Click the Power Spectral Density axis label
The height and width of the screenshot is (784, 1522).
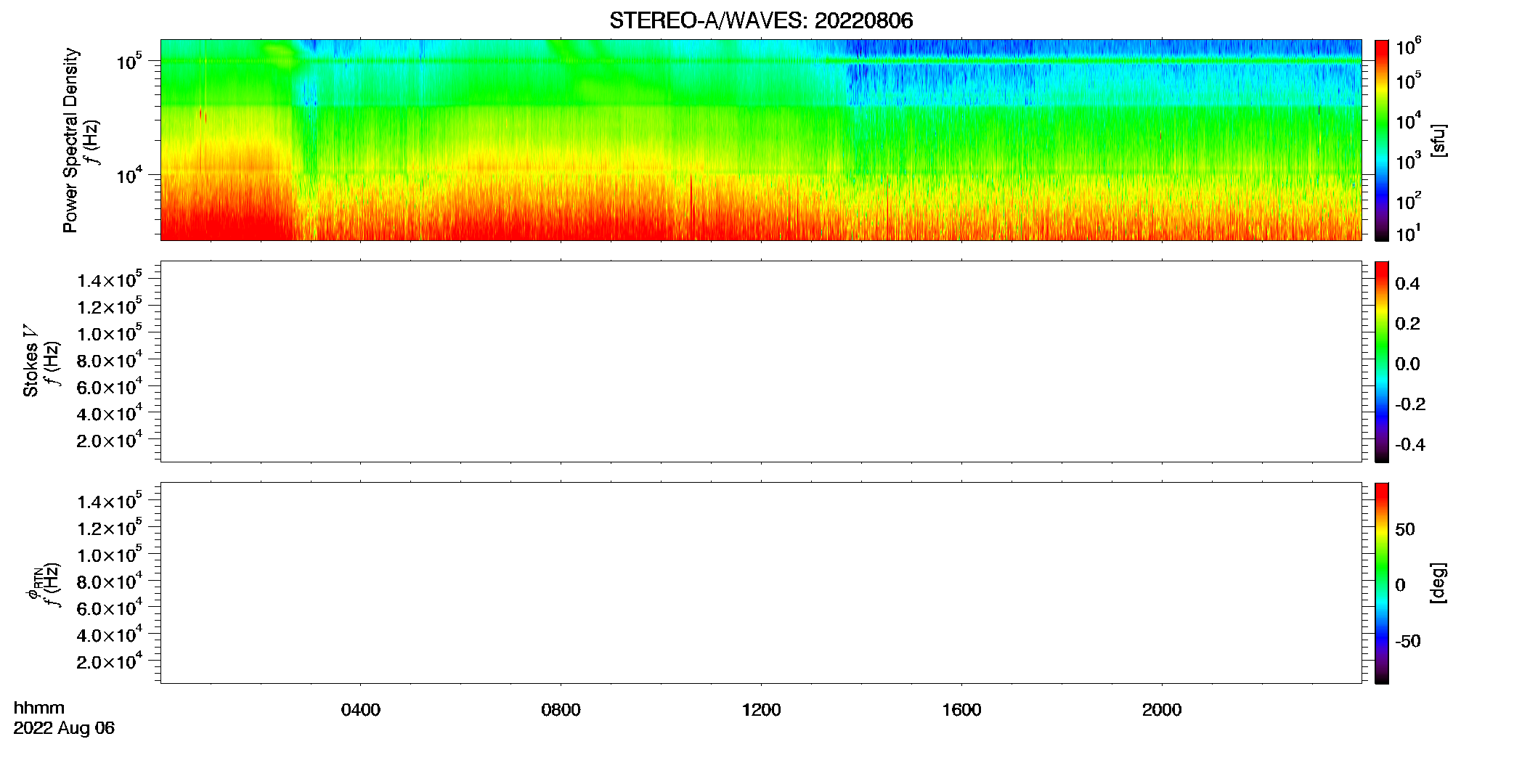[x=70, y=140]
